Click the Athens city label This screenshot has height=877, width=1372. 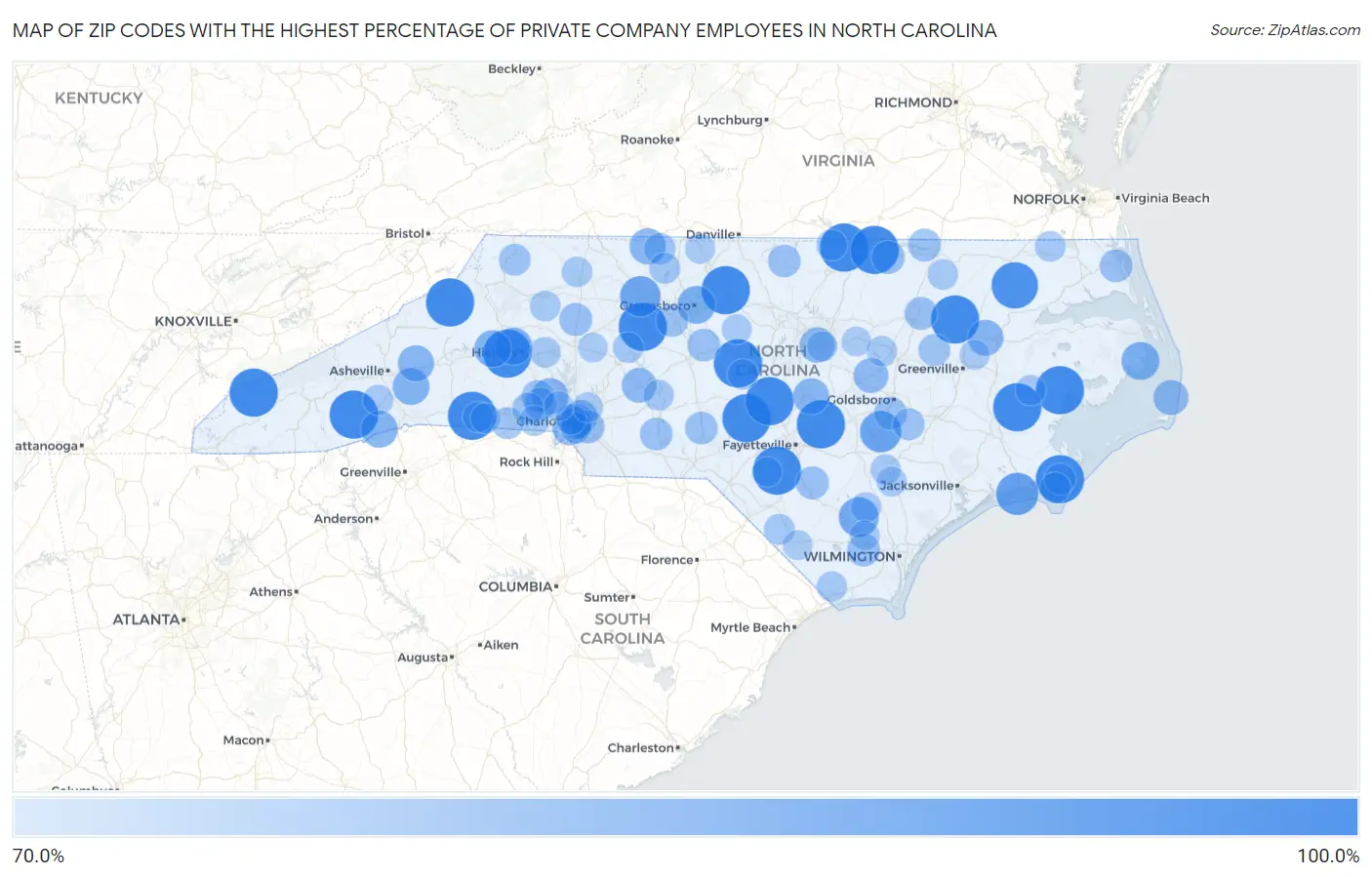click(x=273, y=591)
